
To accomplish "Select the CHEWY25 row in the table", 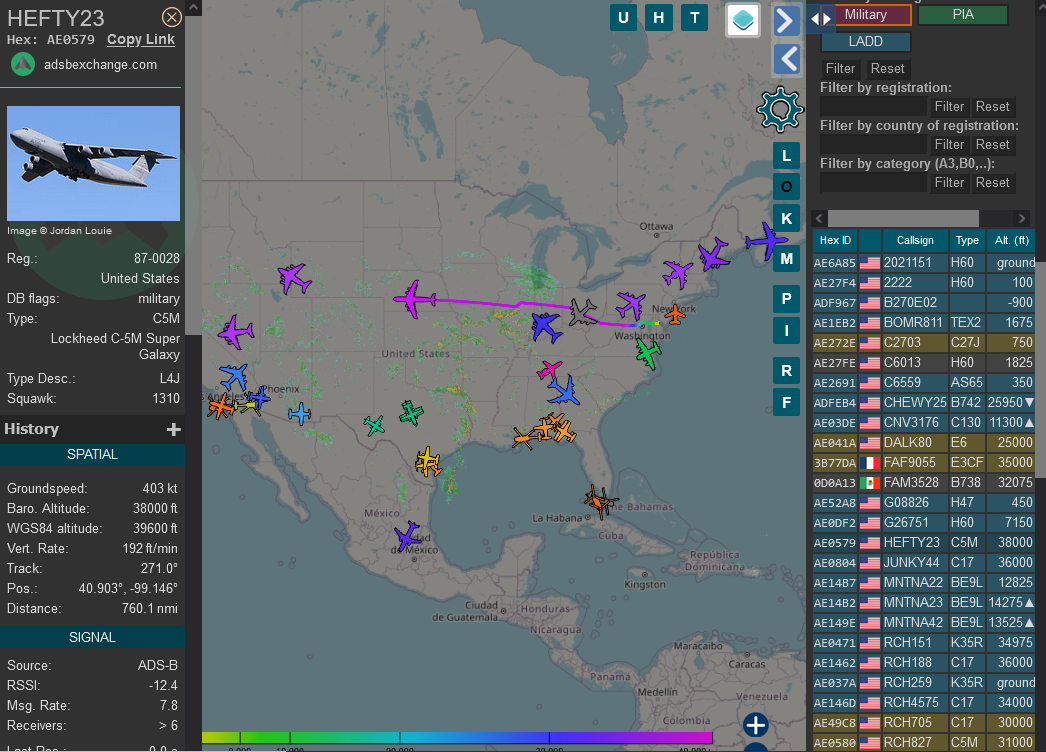I will [924, 402].
